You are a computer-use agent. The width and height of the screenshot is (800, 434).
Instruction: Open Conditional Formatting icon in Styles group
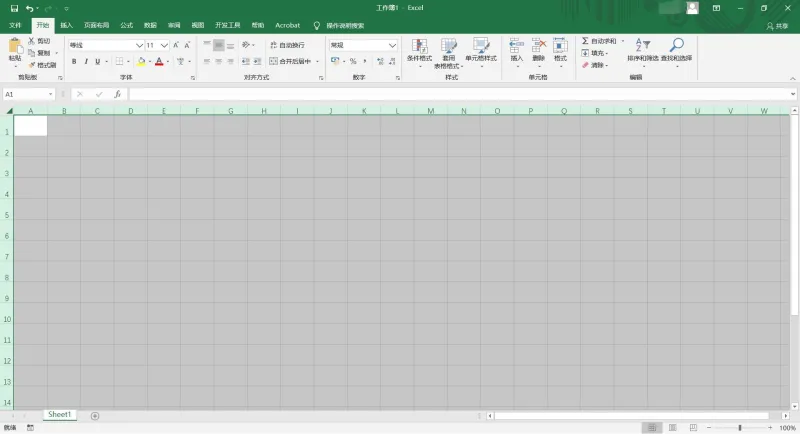point(419,45)
